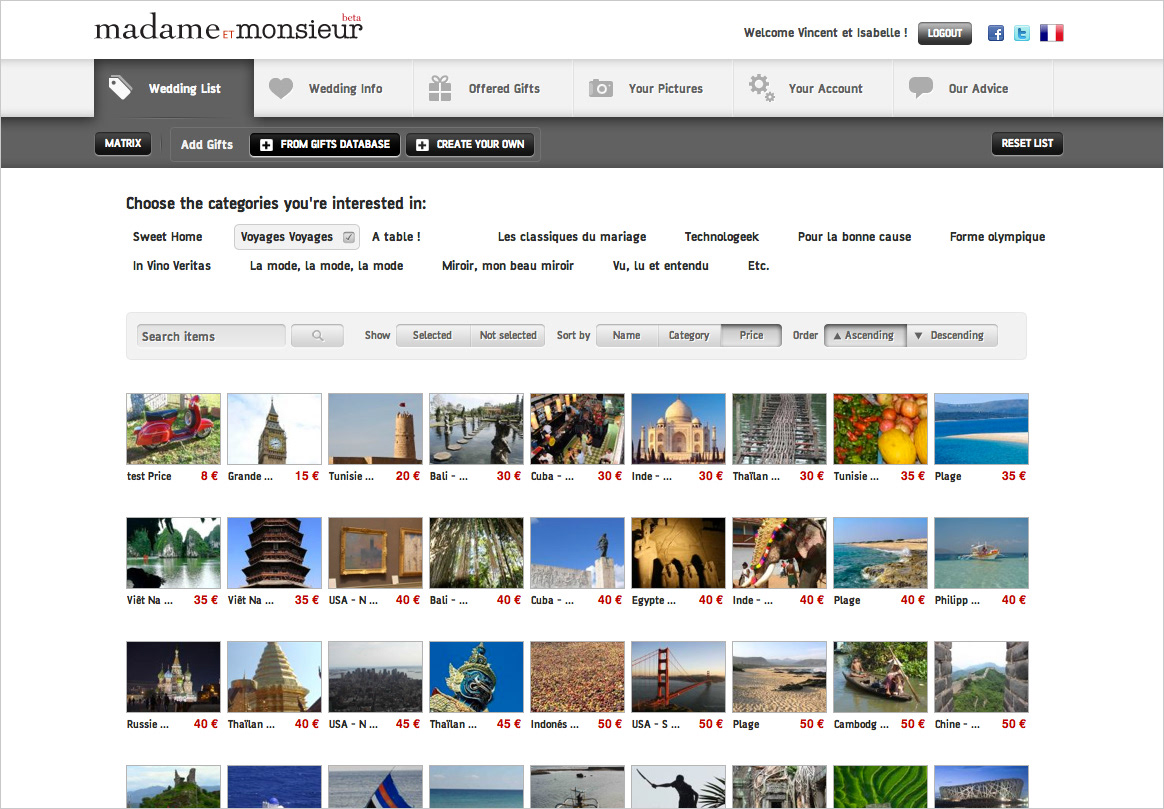This screenshot has width=1164, height=809.
Task: Select the Golden Gate USA - S thumbnail
Action: pyautogui.click(x=679, y=677)
